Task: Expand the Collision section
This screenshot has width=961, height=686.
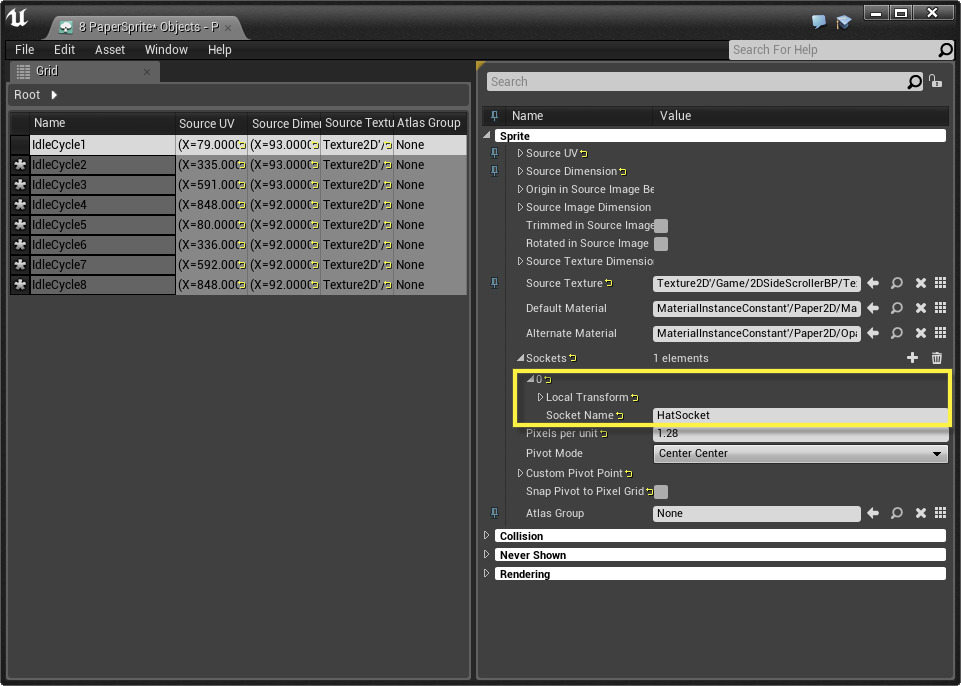Action: [487, 536]
